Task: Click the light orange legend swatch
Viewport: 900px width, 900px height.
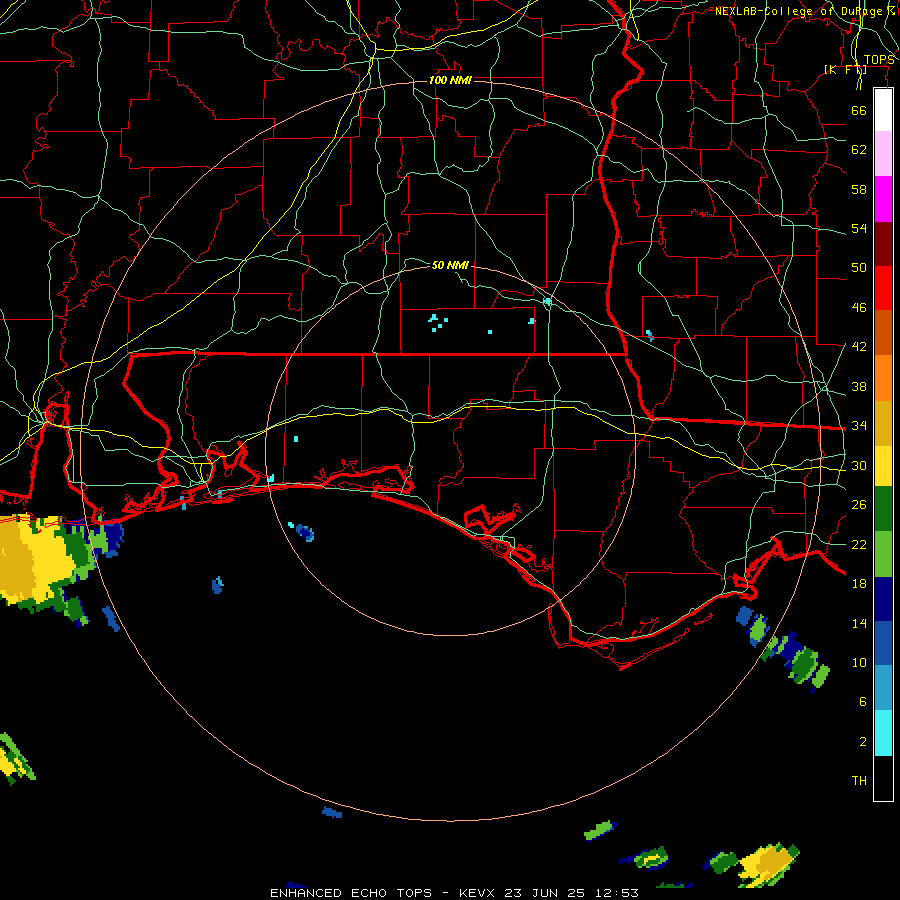Action: coord(883,378)
